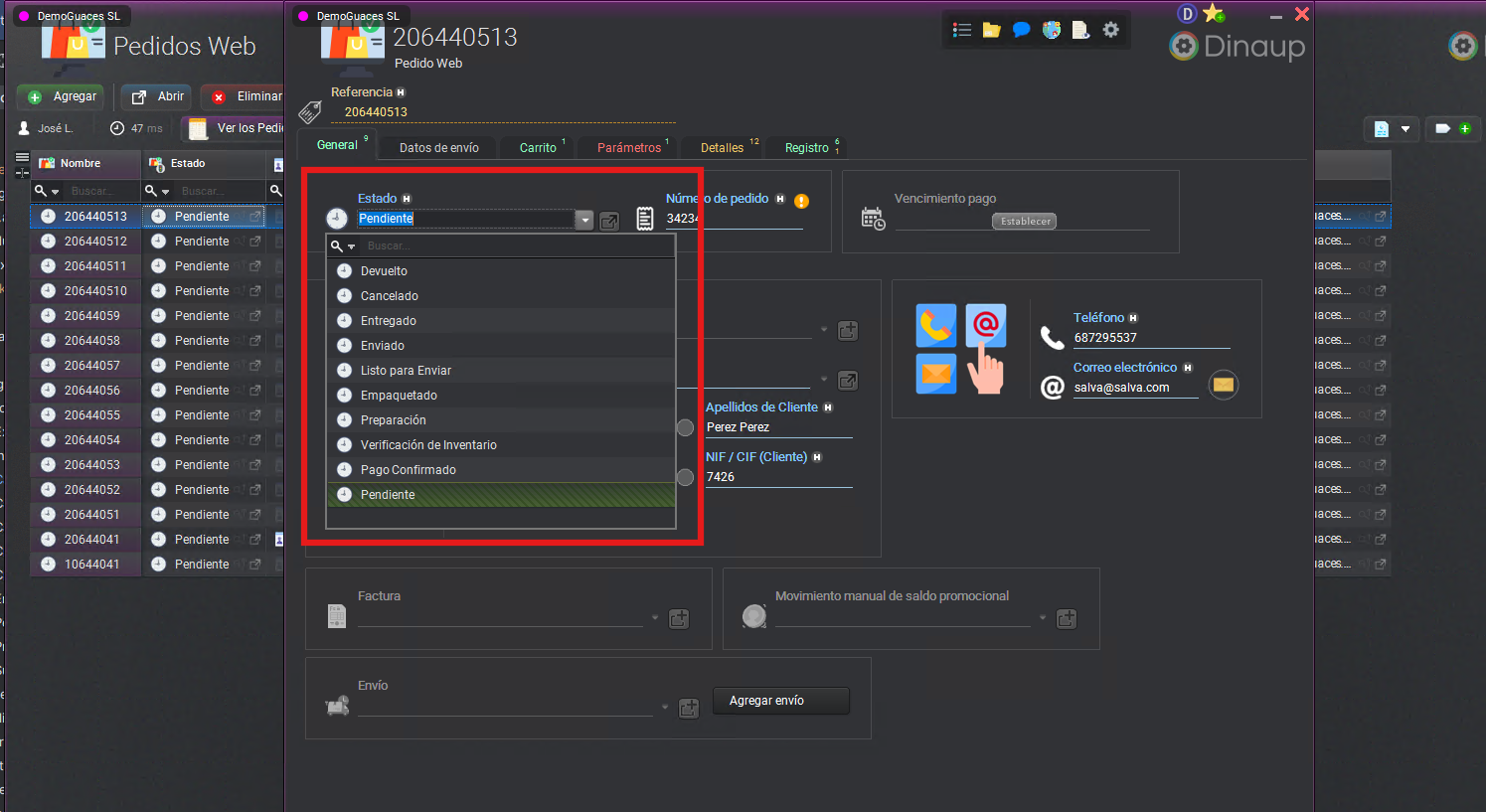The image size is (1486, 812).
Task: Click the orange envelope icon below the phone
Action: (935, 375)
